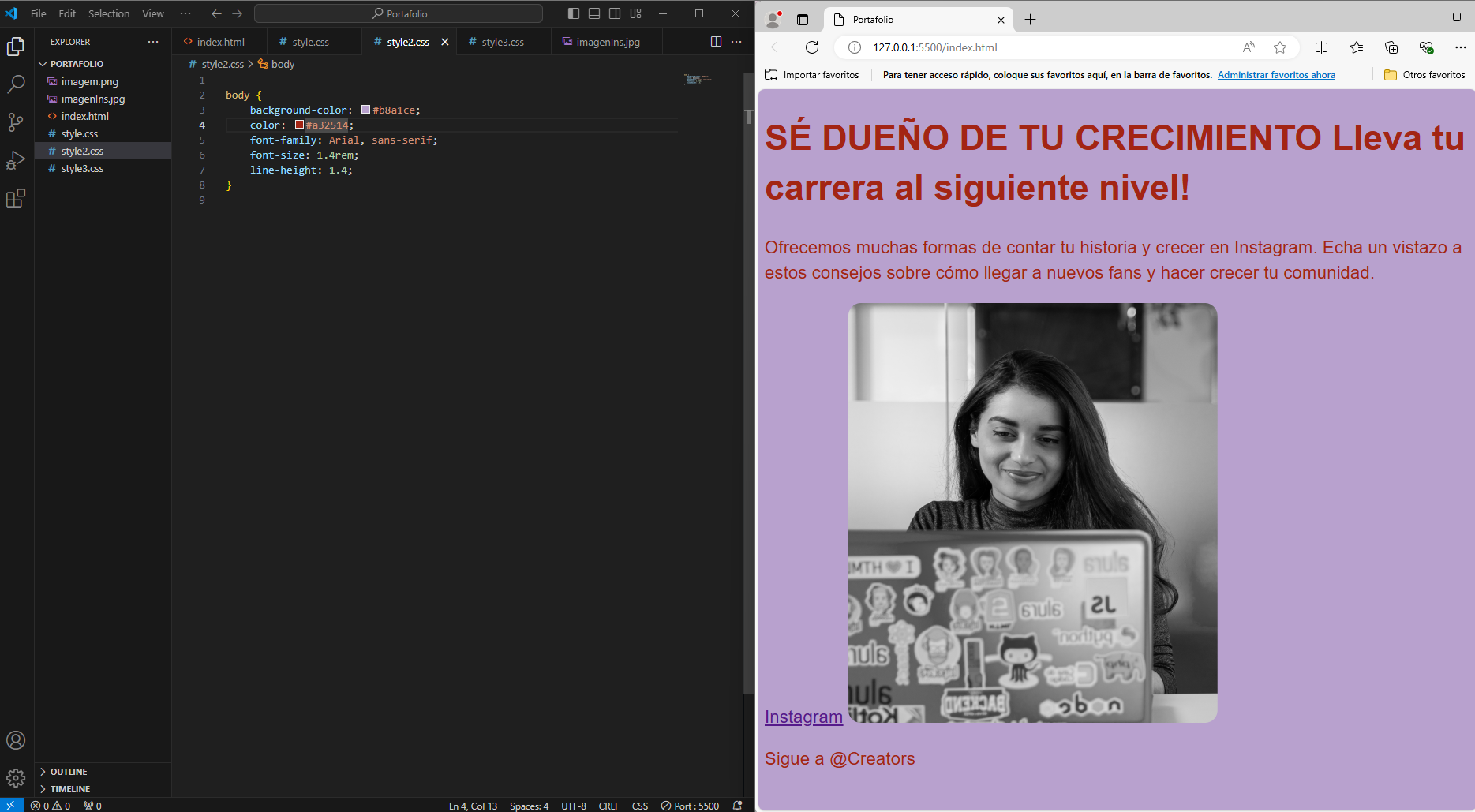This screenshot has height=812, width=1475.
Task: Open the Edge profile icon
Action: [773, 19]
